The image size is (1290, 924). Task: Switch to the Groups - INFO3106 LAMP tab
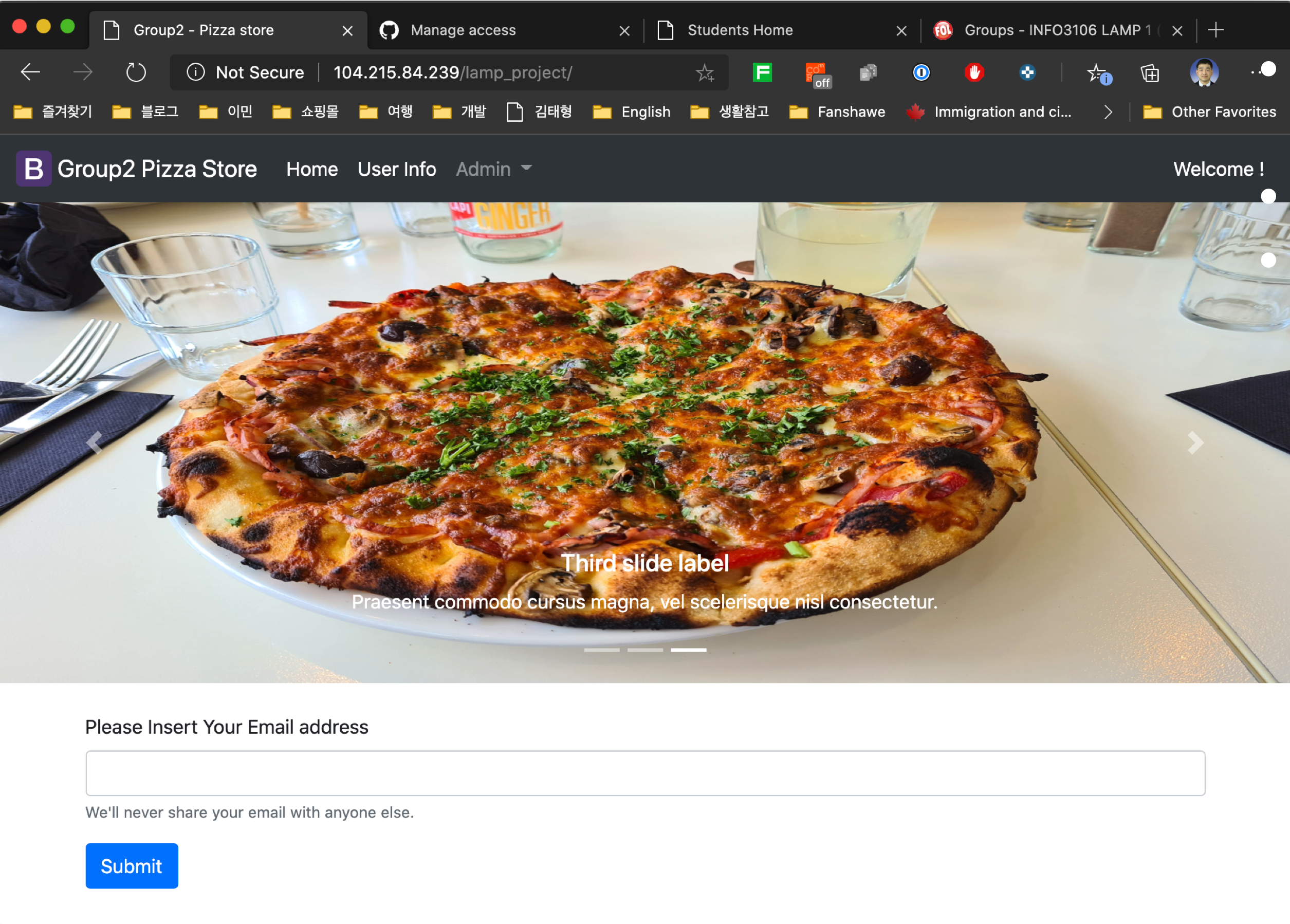[1059, 30]
